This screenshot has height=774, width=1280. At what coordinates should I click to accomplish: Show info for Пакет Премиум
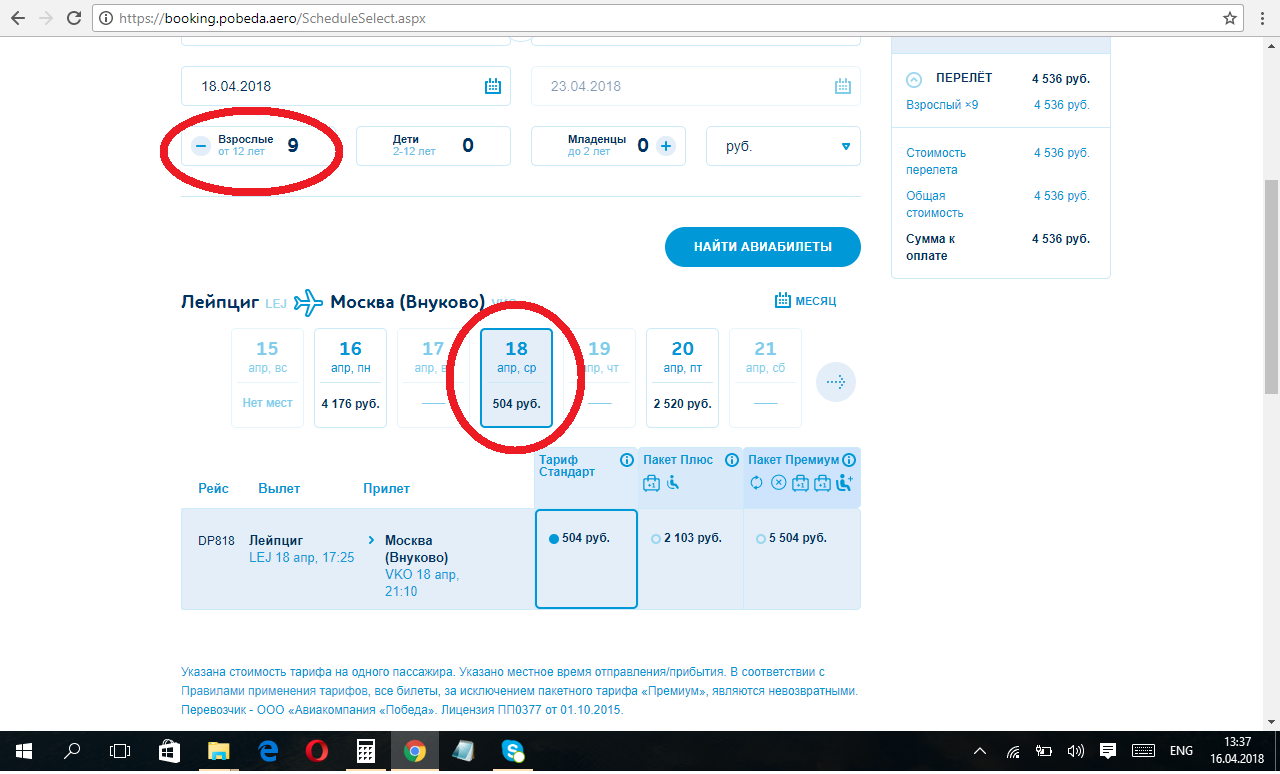[x=849, y=460]
